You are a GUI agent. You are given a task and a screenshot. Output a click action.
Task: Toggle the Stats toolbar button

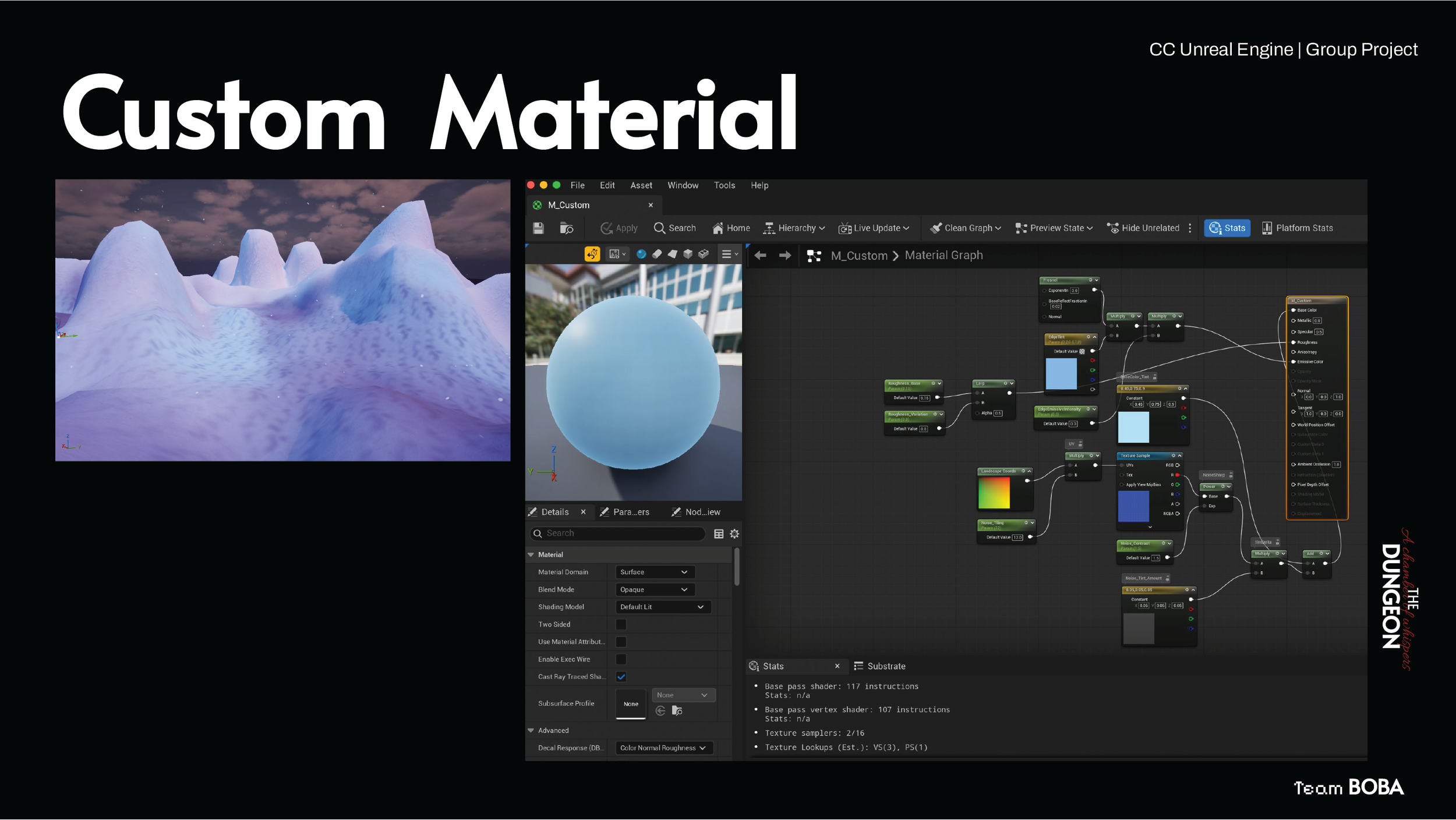pos(1227,228)
